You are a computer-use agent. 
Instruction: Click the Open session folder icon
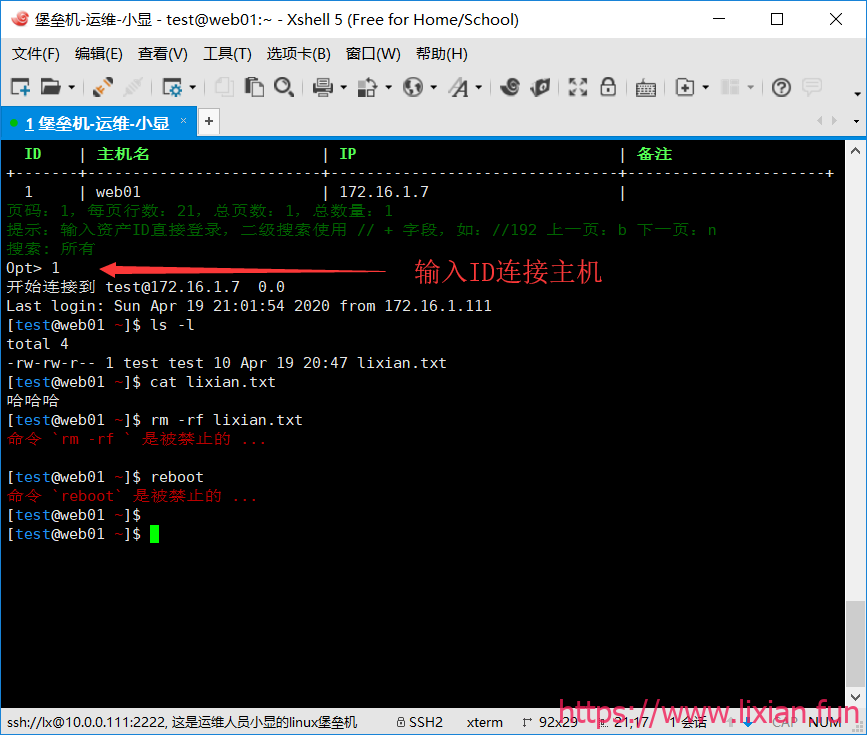coord(50,87)
